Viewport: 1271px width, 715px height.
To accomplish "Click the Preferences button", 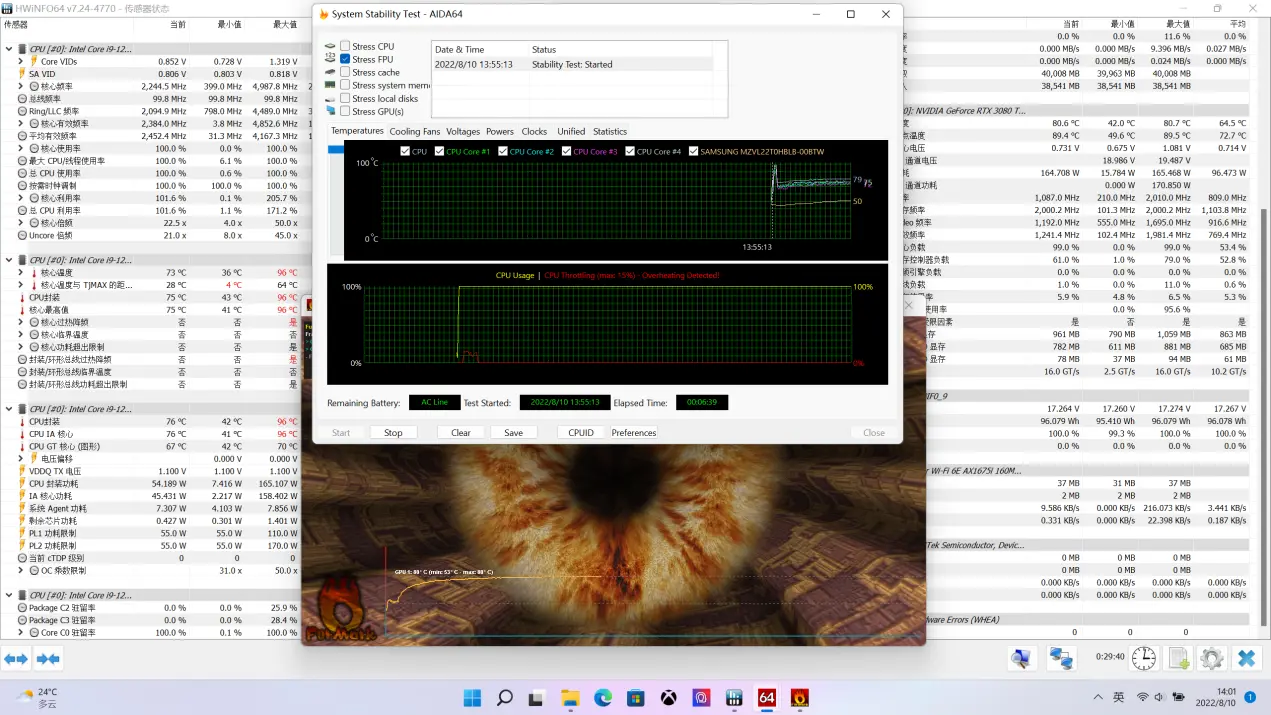I will click(x=634, y=433).
